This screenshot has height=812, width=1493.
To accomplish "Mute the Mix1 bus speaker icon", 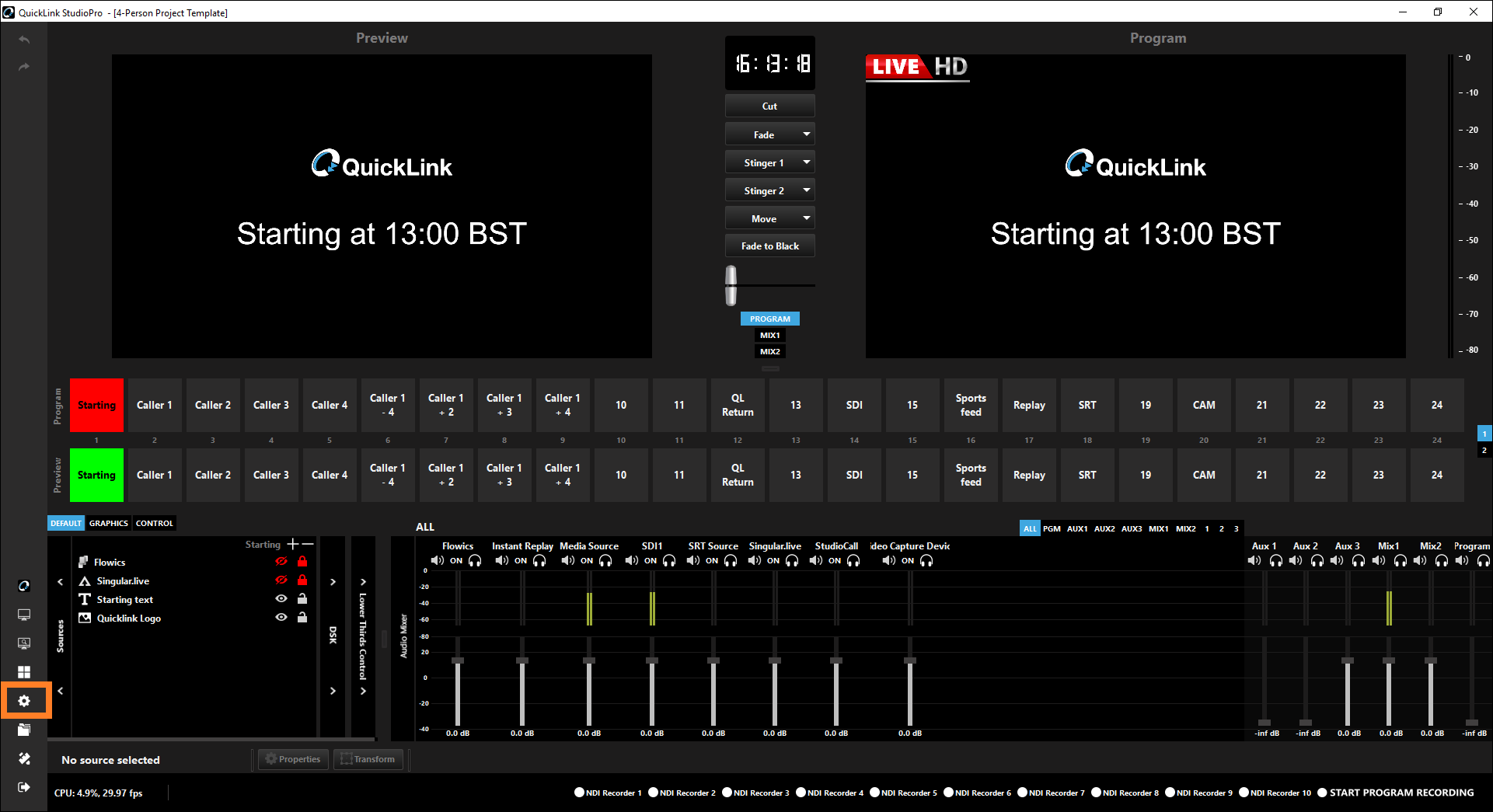I will point(1379,560).
